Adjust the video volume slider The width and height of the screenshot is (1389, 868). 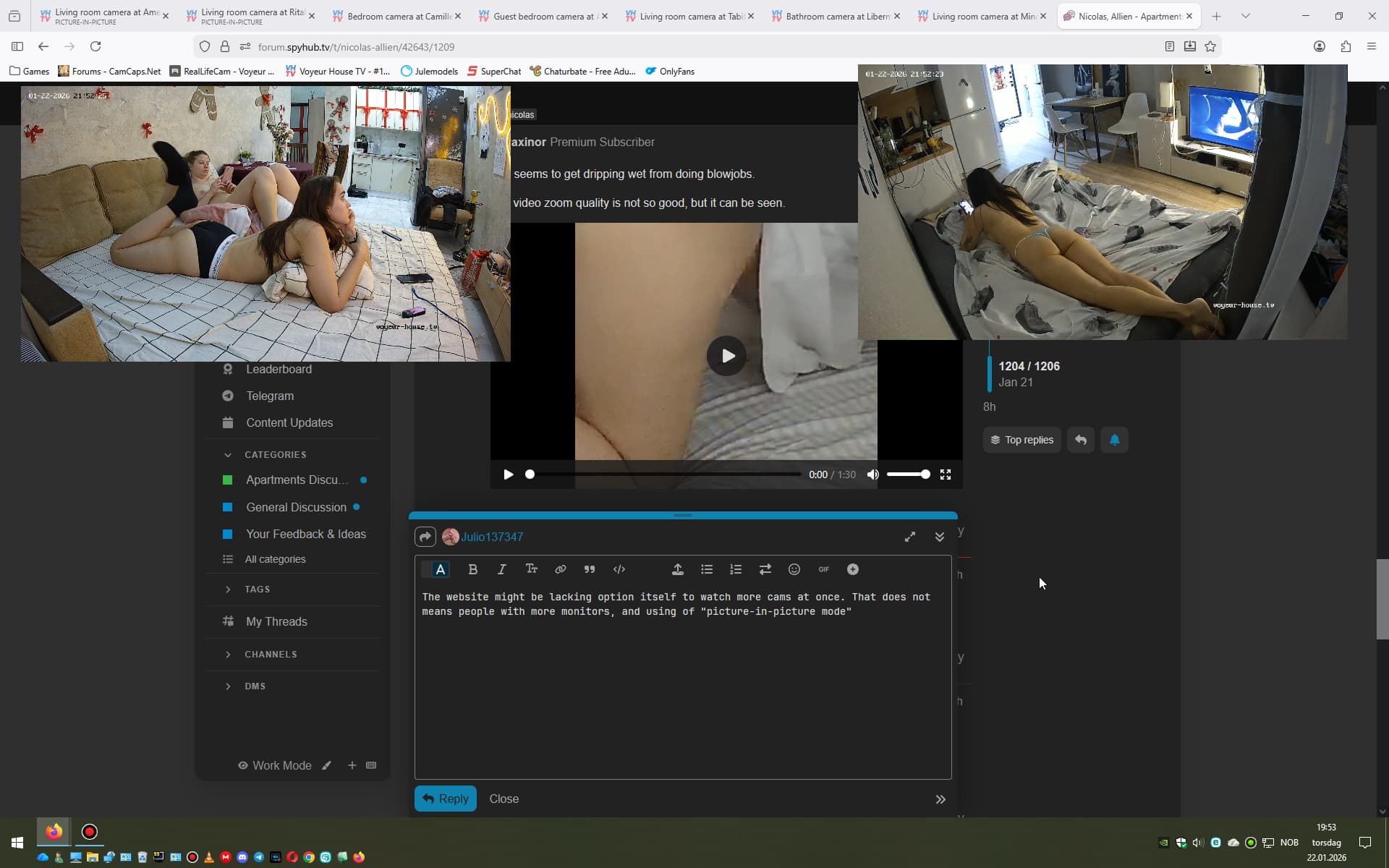coord(908,475)
